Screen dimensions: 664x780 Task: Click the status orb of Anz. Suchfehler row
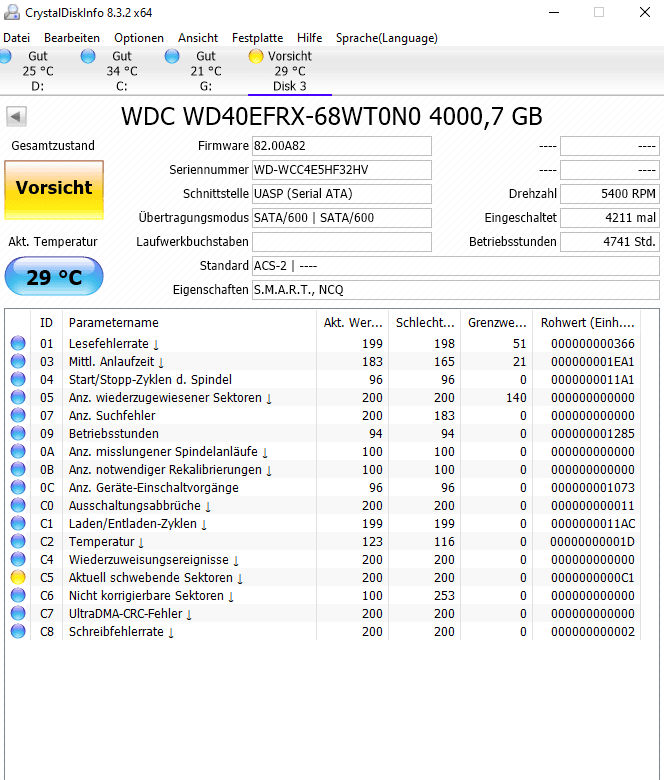18,415
